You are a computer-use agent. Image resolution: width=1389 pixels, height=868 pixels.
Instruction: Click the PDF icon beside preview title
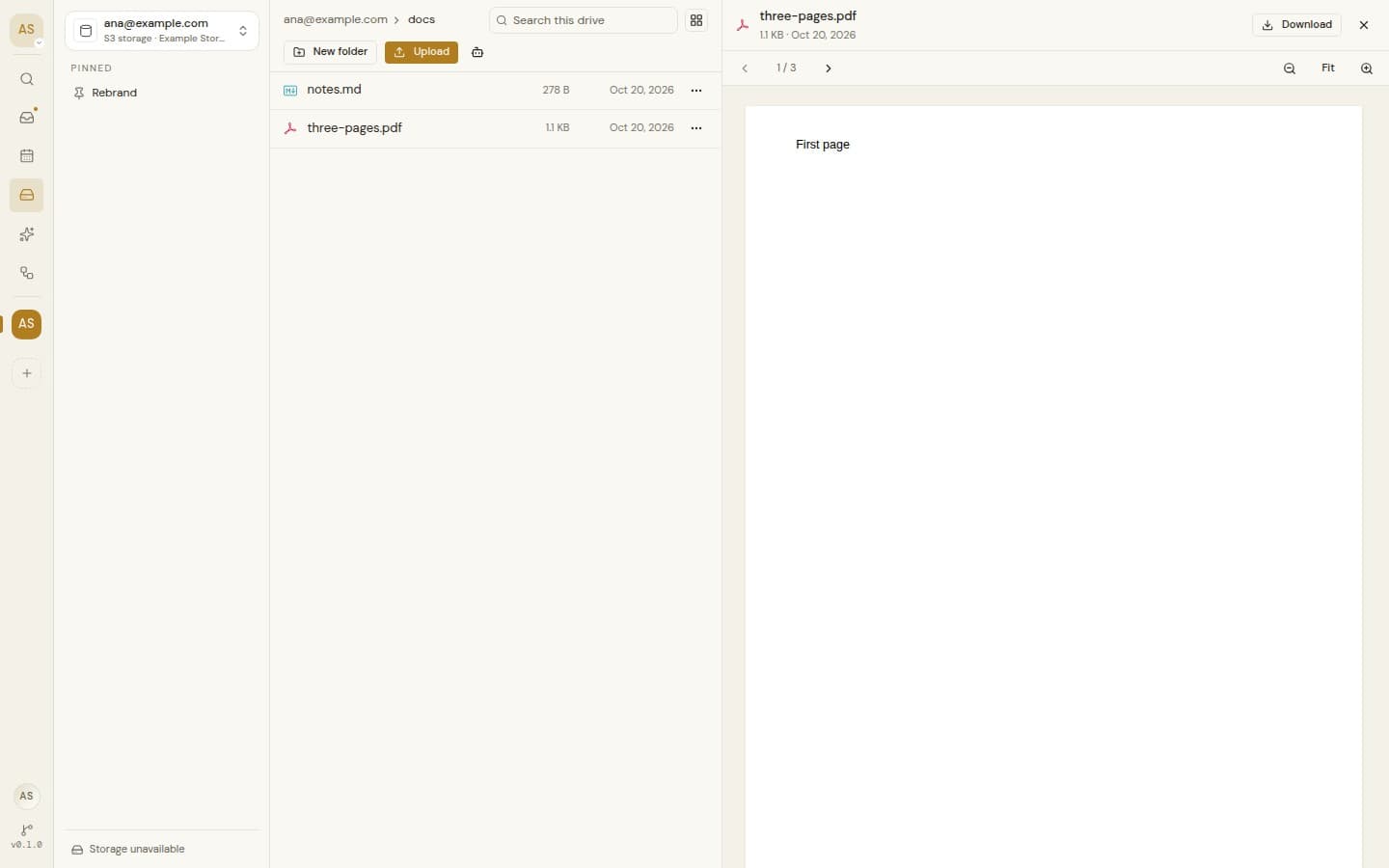743,26
